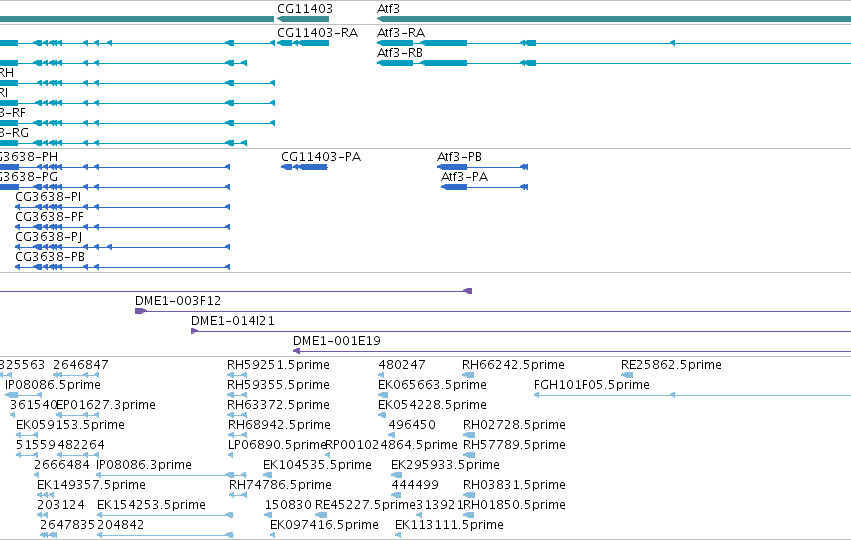Select EK097416.5prime EST label

pos(324,525)
